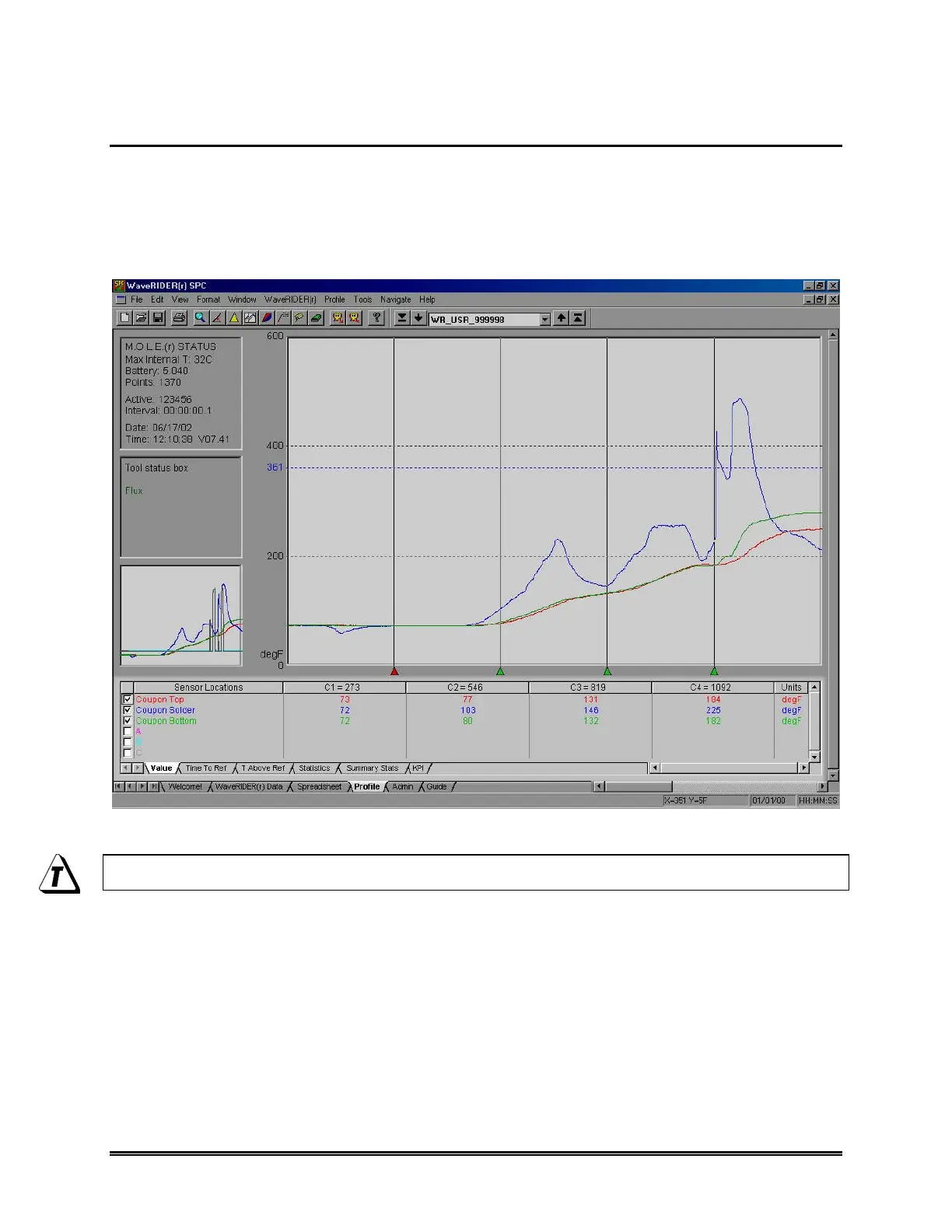952x1232 pixels.
Task: Open the WaveRIDER(r) menu
Action: (x=290, y=299)
